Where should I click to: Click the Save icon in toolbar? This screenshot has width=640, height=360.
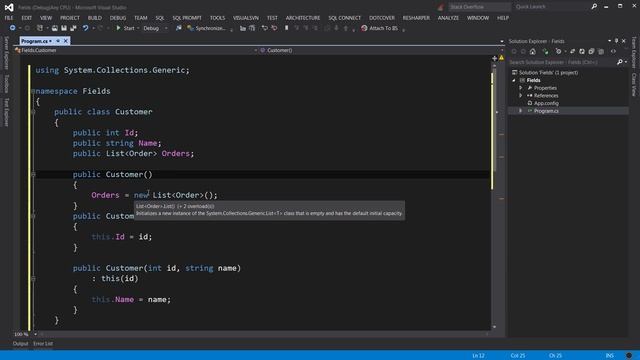click(x=64, y=28)
